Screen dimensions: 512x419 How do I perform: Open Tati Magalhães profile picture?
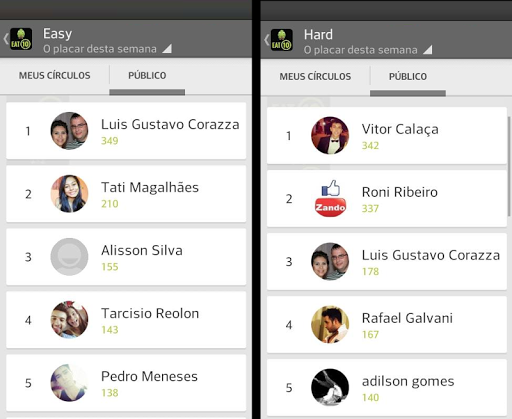coord(69,194)
